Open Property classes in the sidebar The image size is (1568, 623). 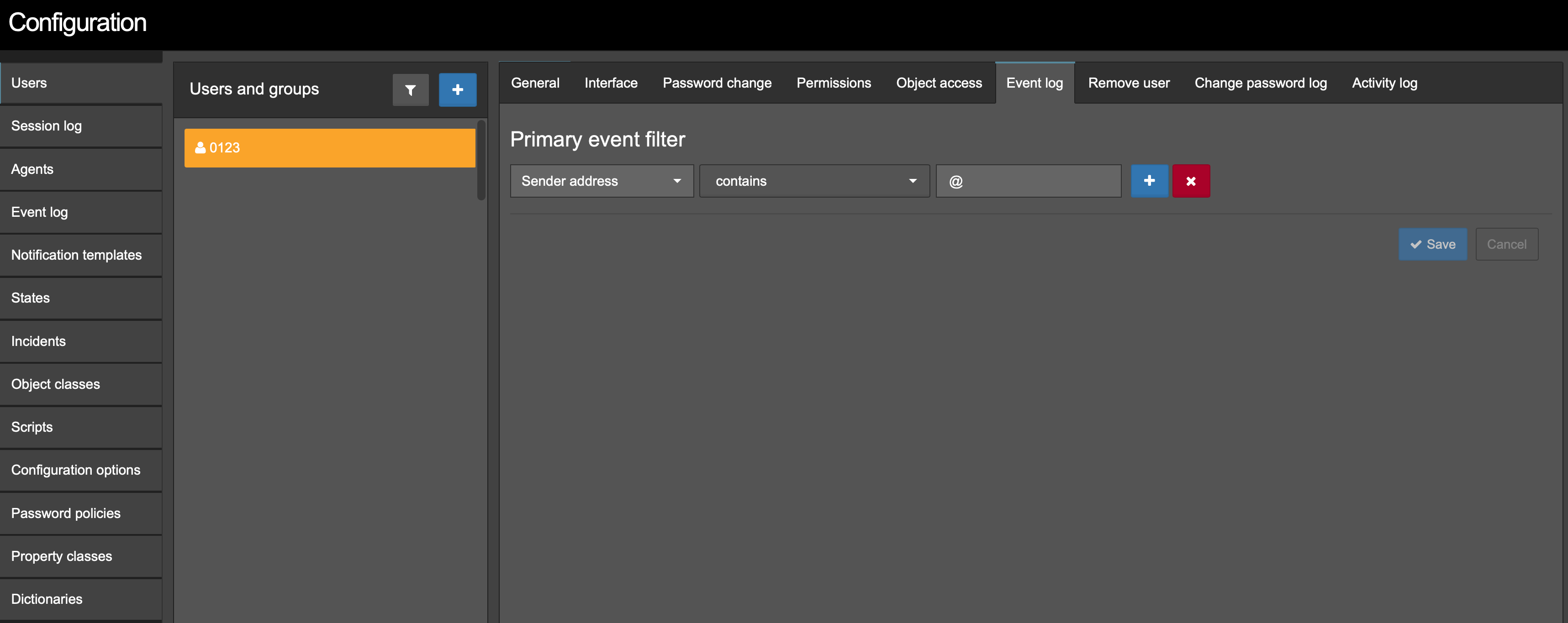81,556
